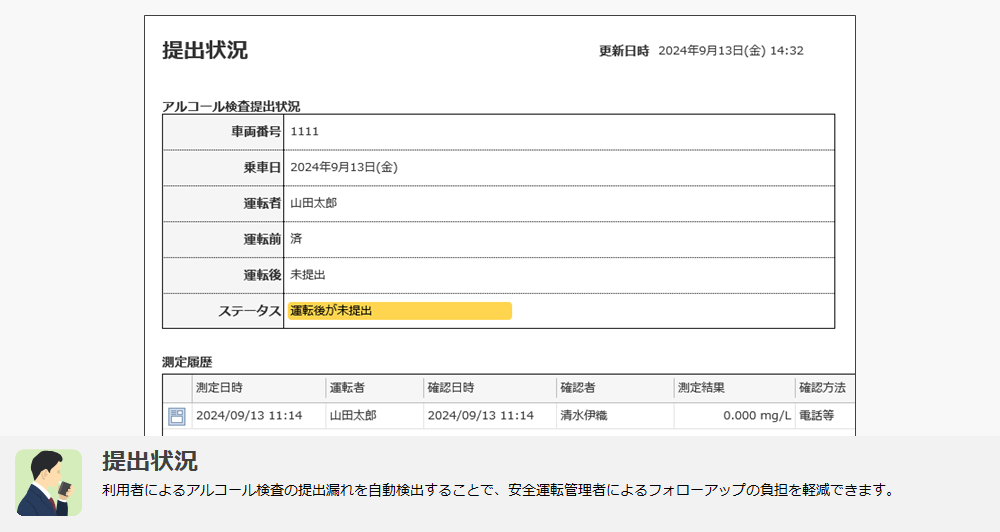This screenshot has width=1000, height=532.
Task: Click 山田太郎 in the measurement history row
Action: (353, 415)
